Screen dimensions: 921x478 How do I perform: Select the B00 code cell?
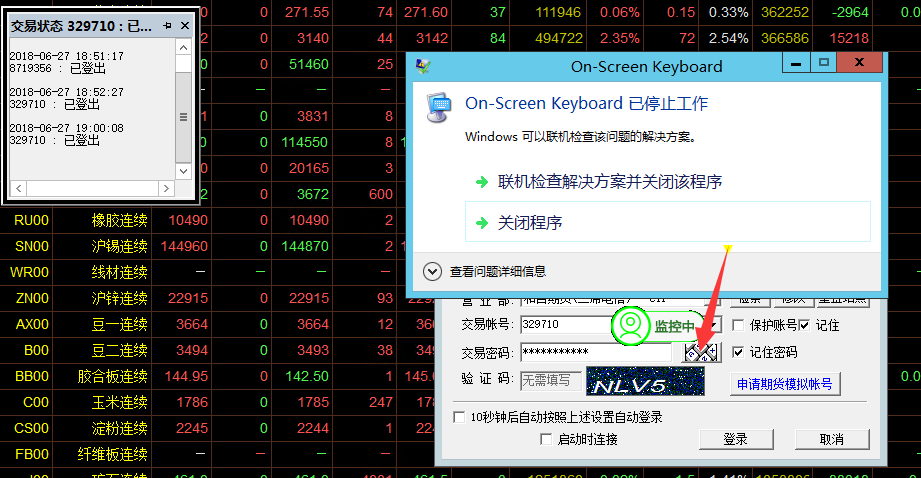click(x=36, y=350)
